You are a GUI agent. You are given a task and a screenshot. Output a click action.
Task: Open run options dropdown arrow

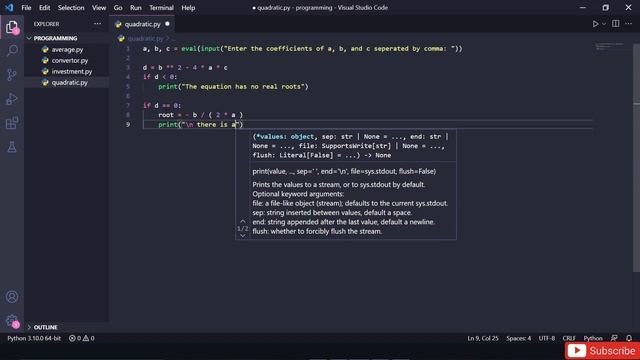(604, 24)
